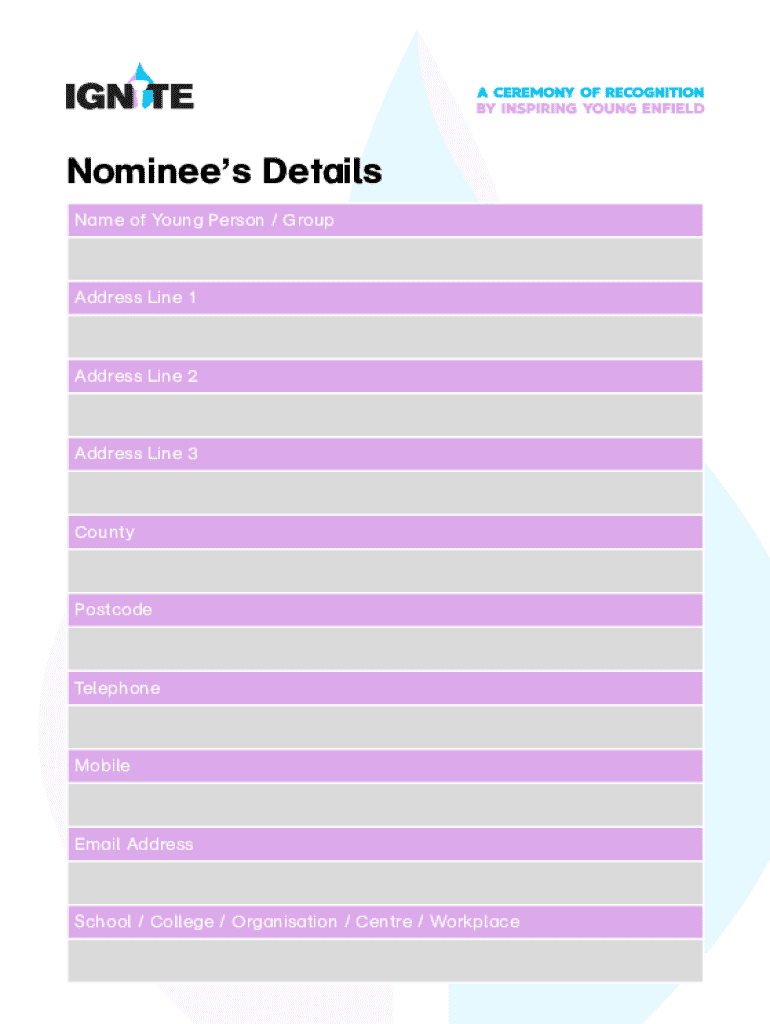The height and width of the screenshot is (1024, 770).
Task: Select the Address Line 2 input field
Action: click(x=385, y=415)
